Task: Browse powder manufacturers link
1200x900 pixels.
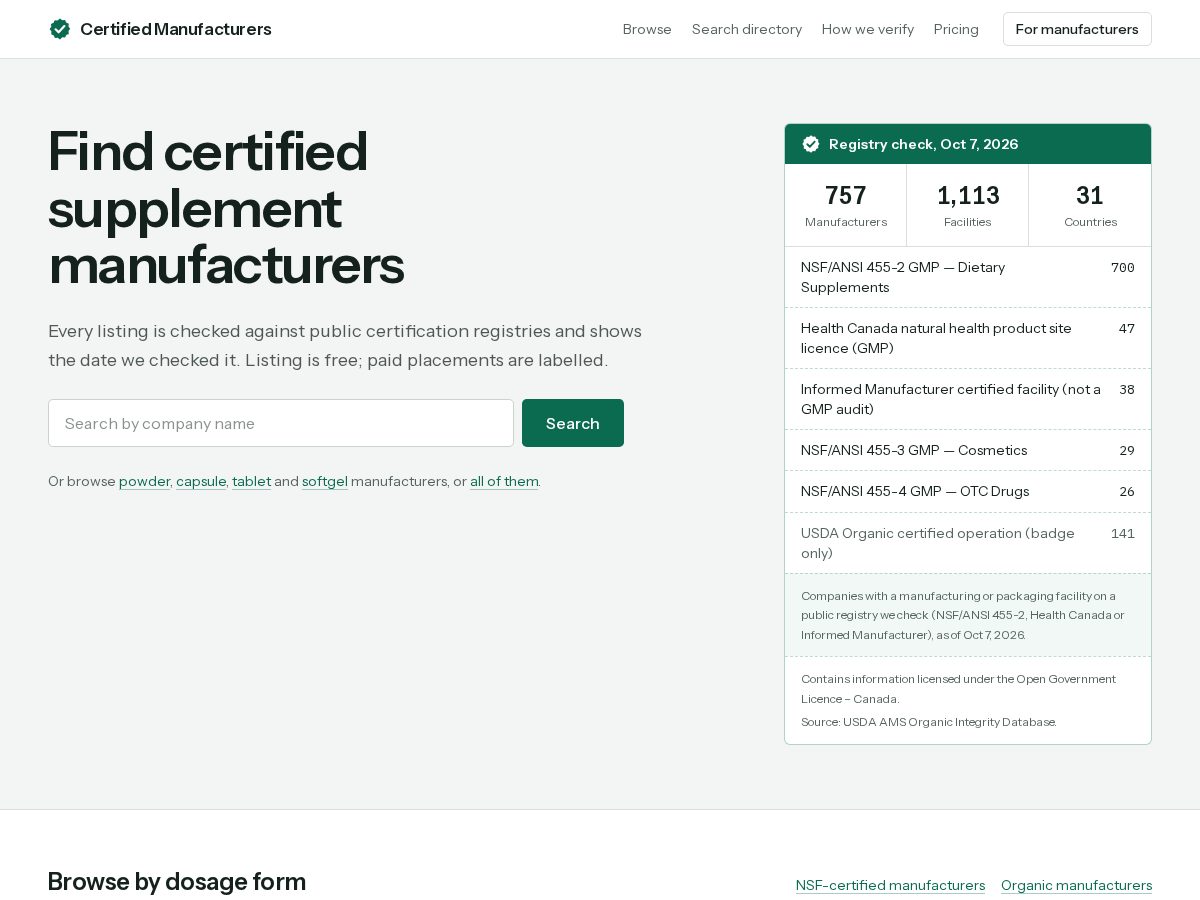Action: pos(145,481)
